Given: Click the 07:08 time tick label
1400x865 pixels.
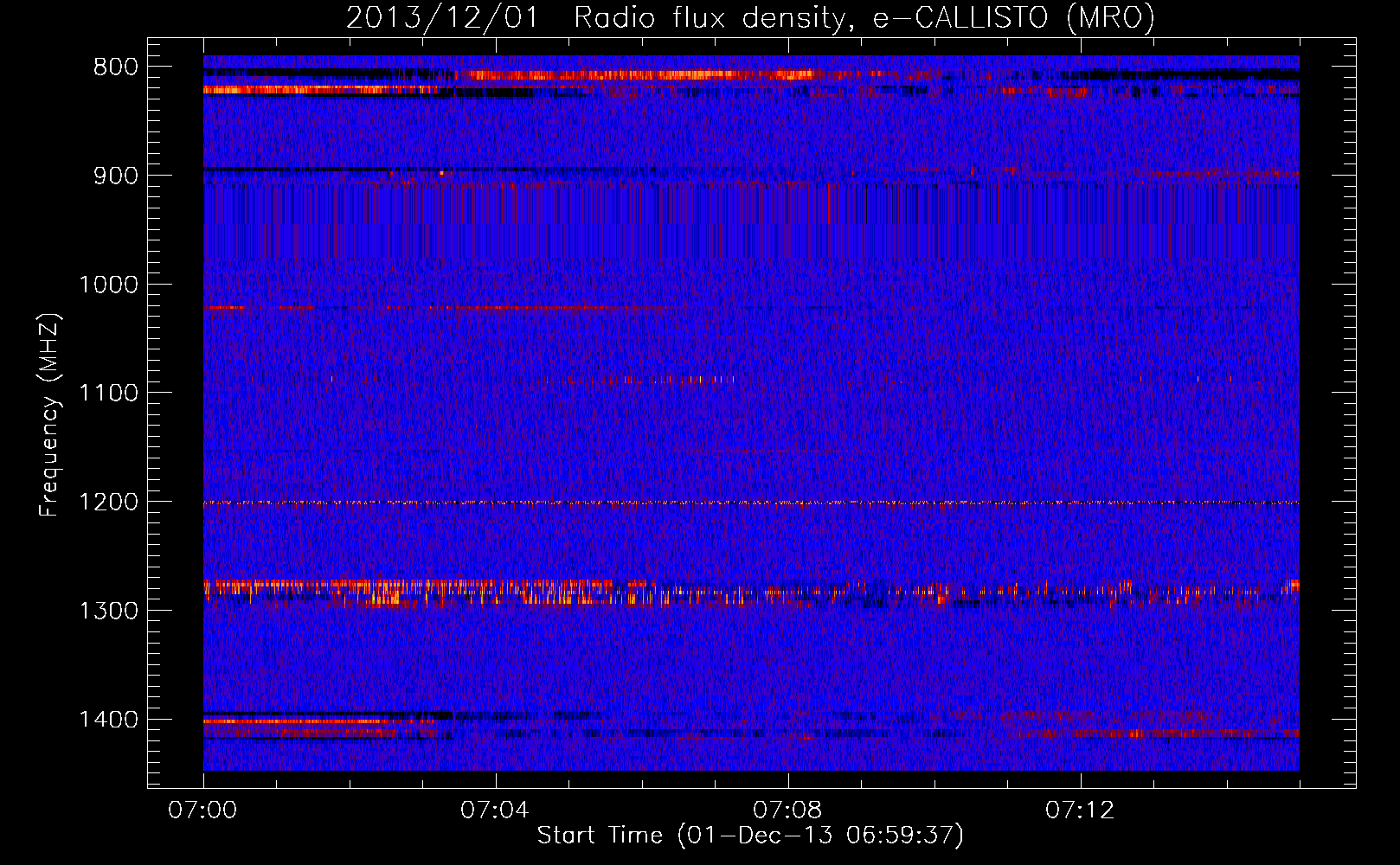Looking at the screenshot, I should [787, 811].
